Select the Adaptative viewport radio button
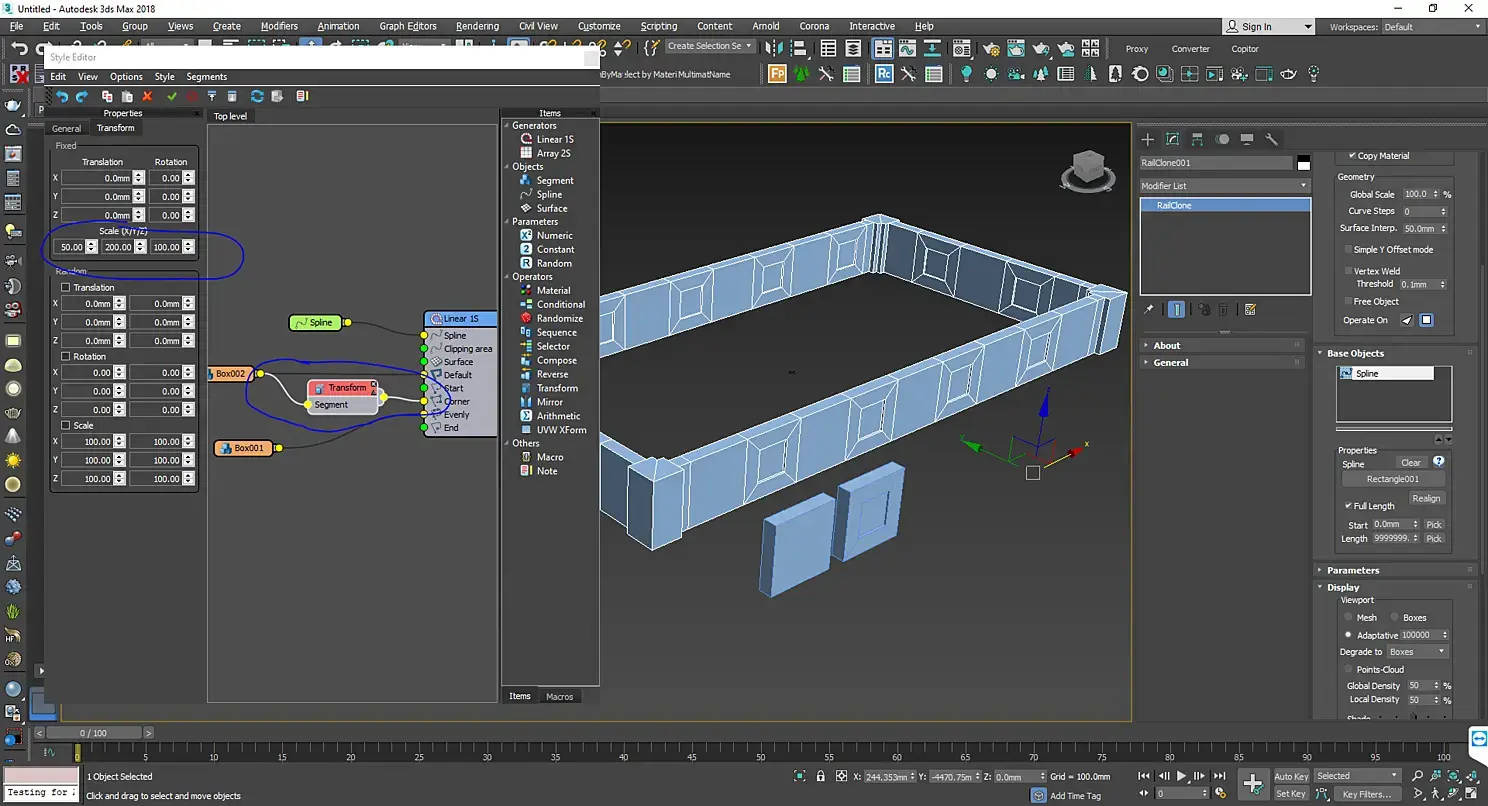This screenshot has height=806, width=1488. [x=1349, y=635]
